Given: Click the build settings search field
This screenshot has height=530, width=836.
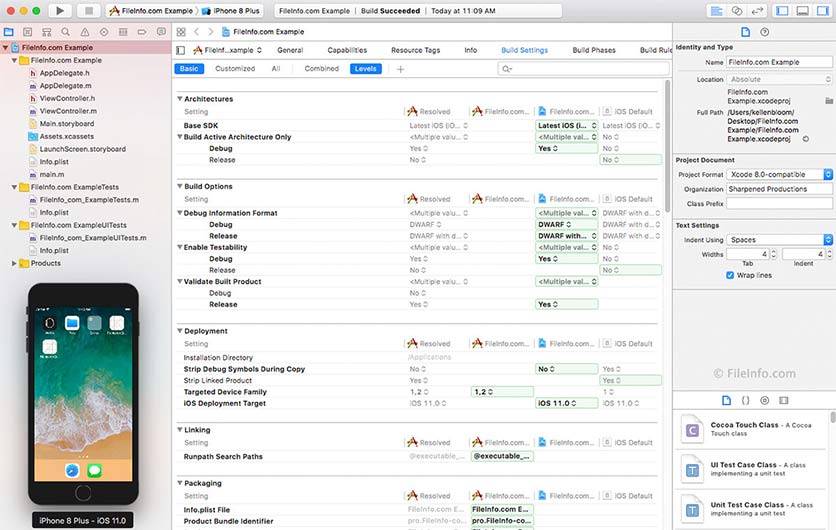Looking at the screenshot, I should (580, 69).
